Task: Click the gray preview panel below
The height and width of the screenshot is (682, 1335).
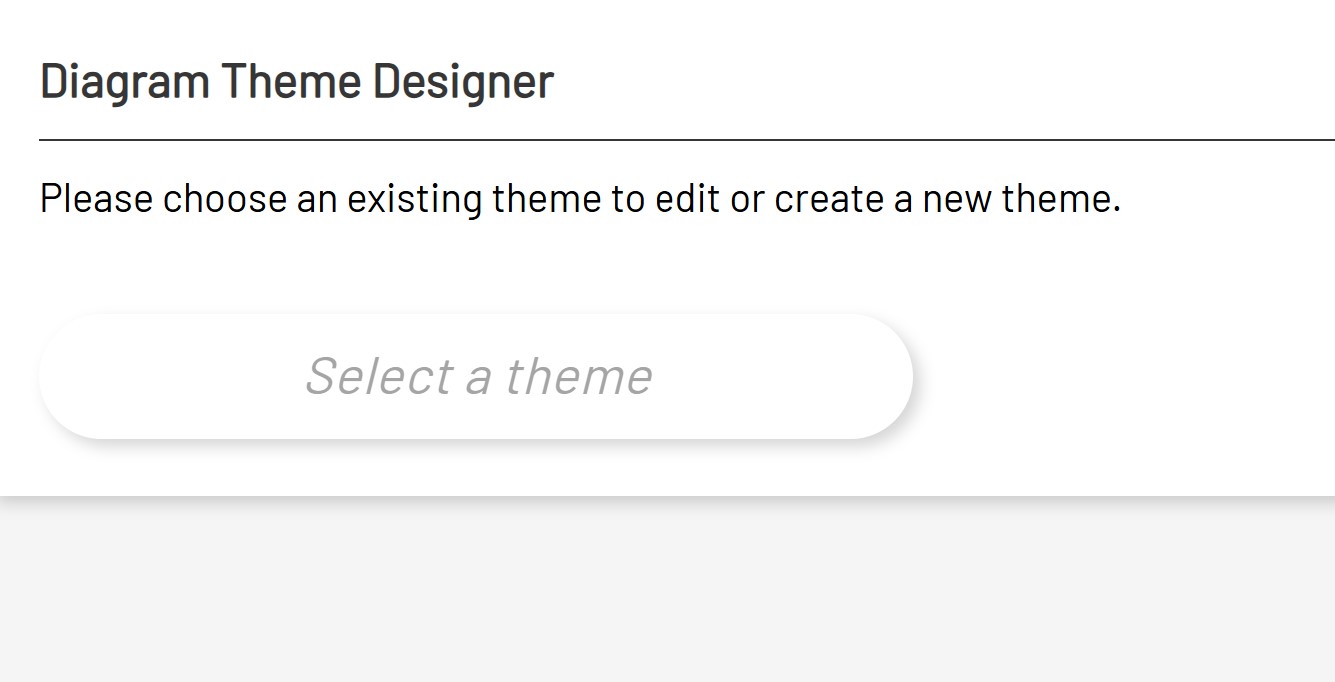Action: click(x=667, y=590)
